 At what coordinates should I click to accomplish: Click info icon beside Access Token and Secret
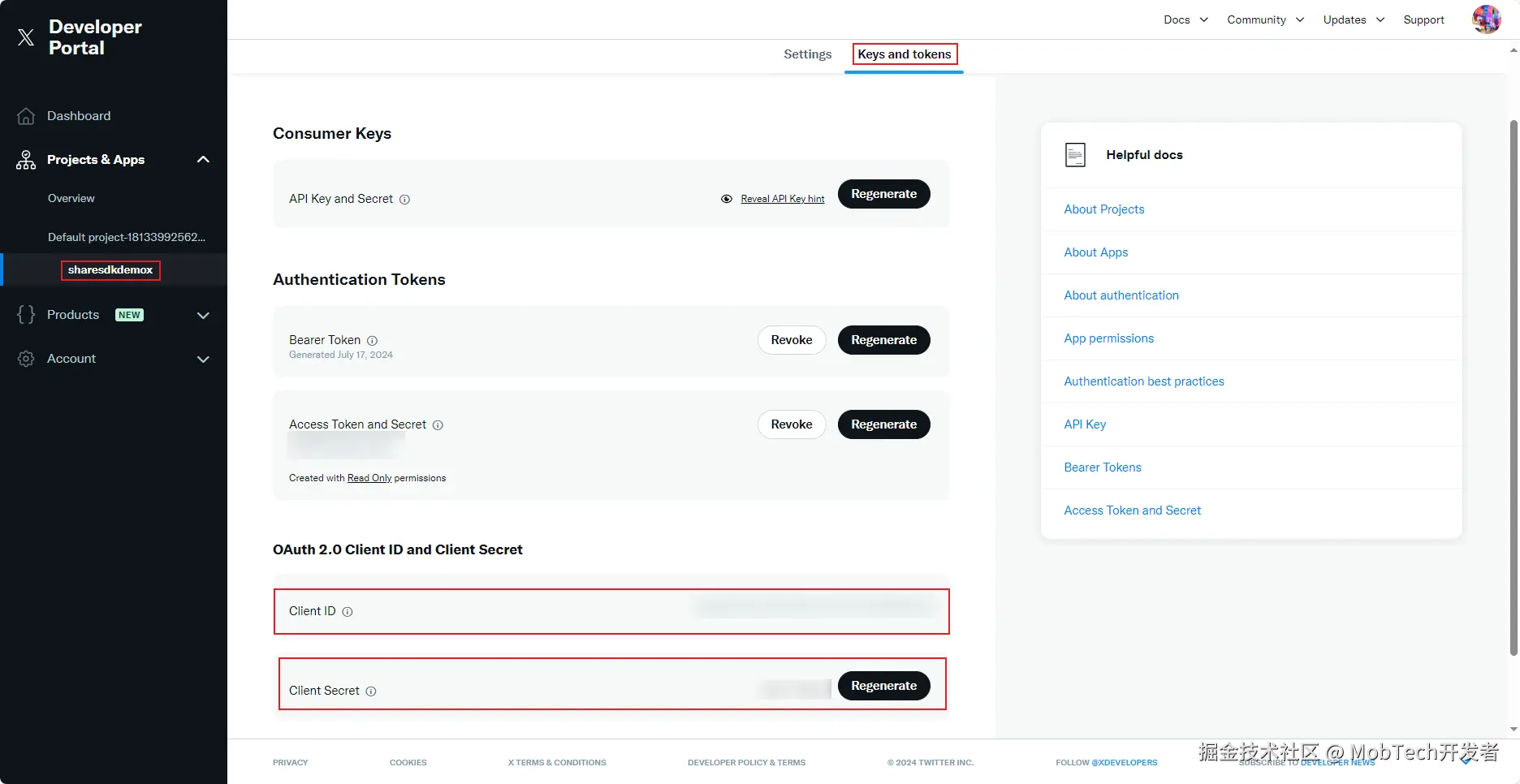[438, 425]
